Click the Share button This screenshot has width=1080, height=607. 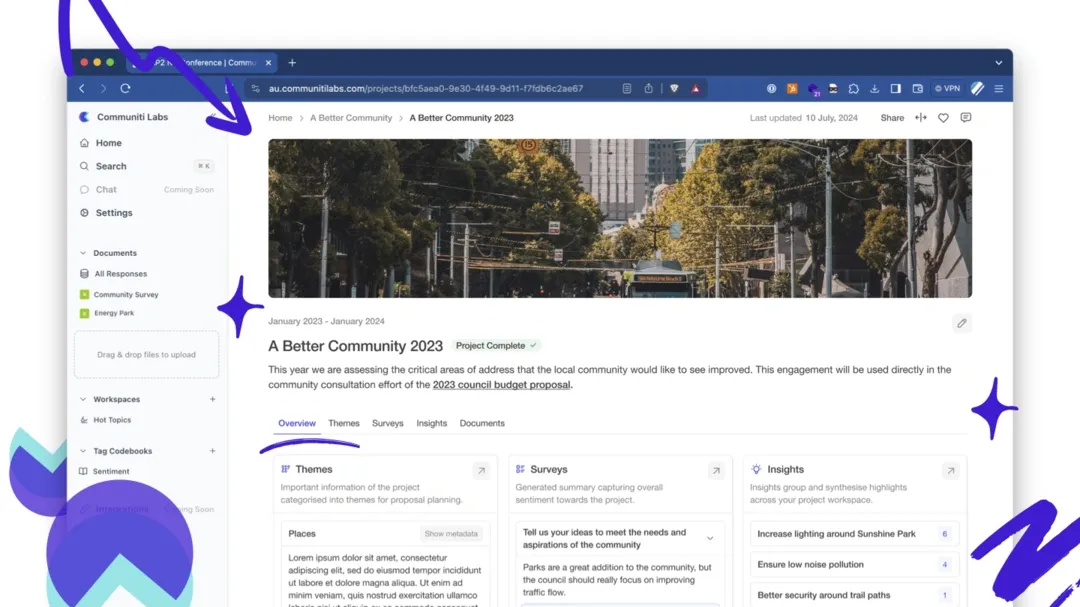[x=892, y=118]
